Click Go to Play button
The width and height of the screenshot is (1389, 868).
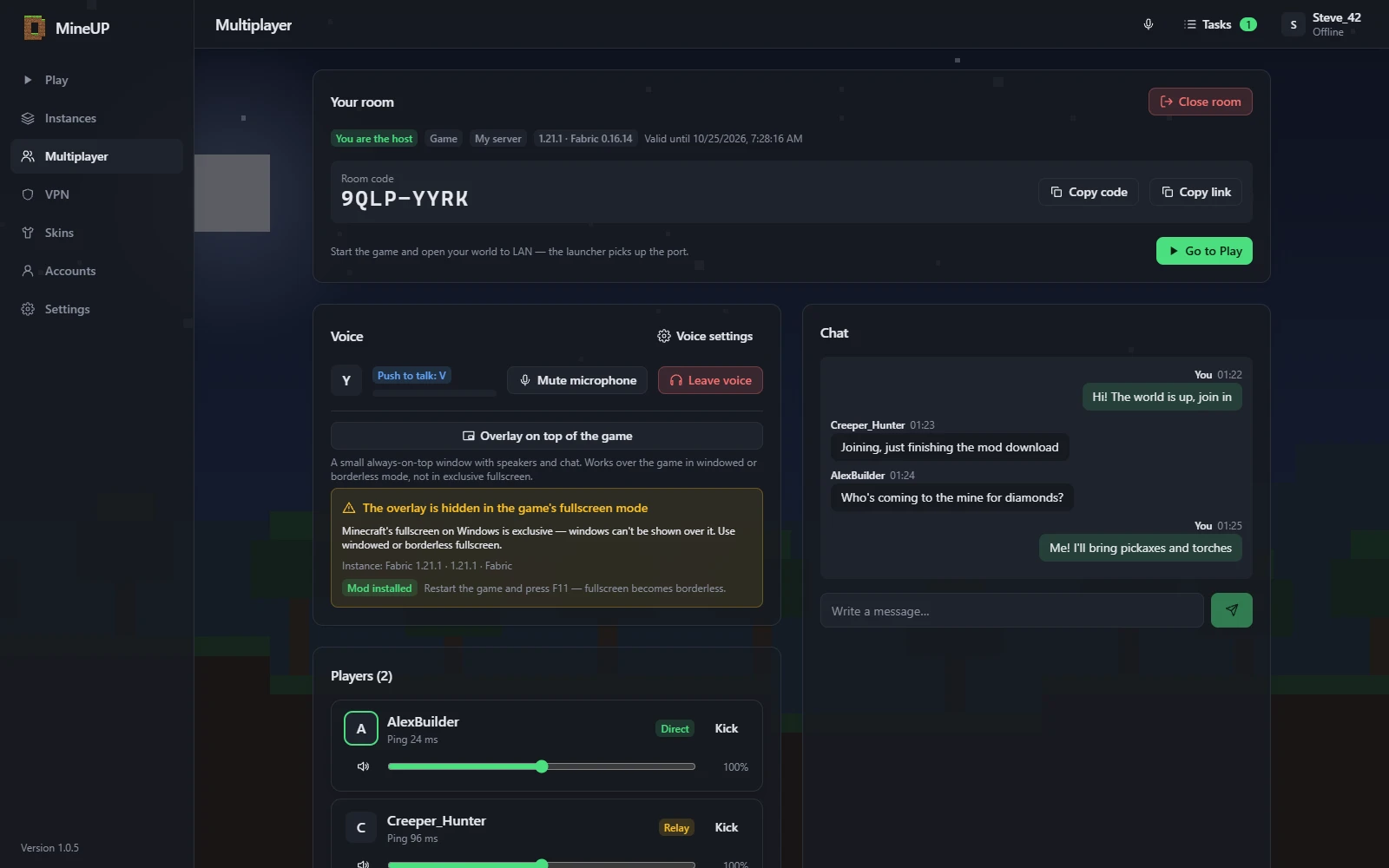point(1204,251)
